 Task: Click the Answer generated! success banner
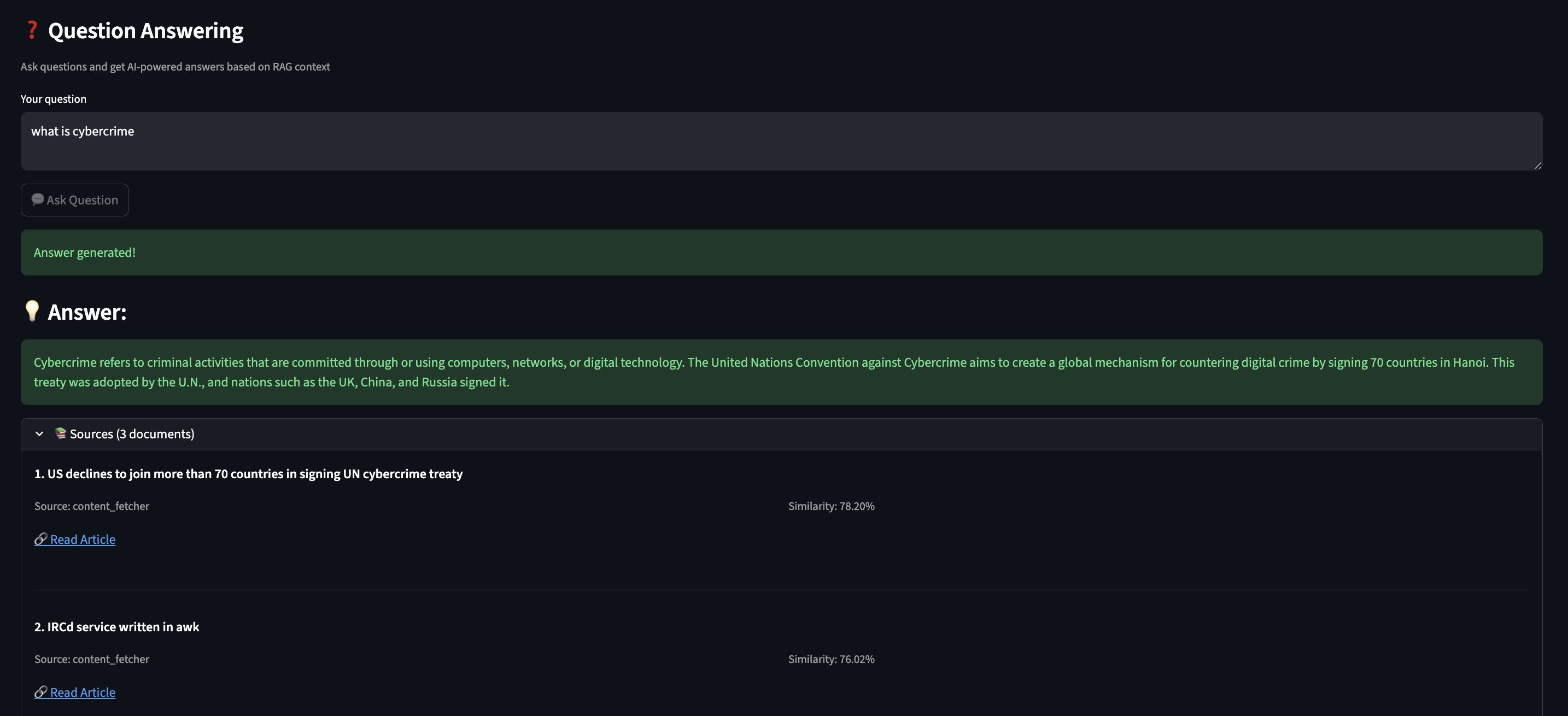[781, 252]
